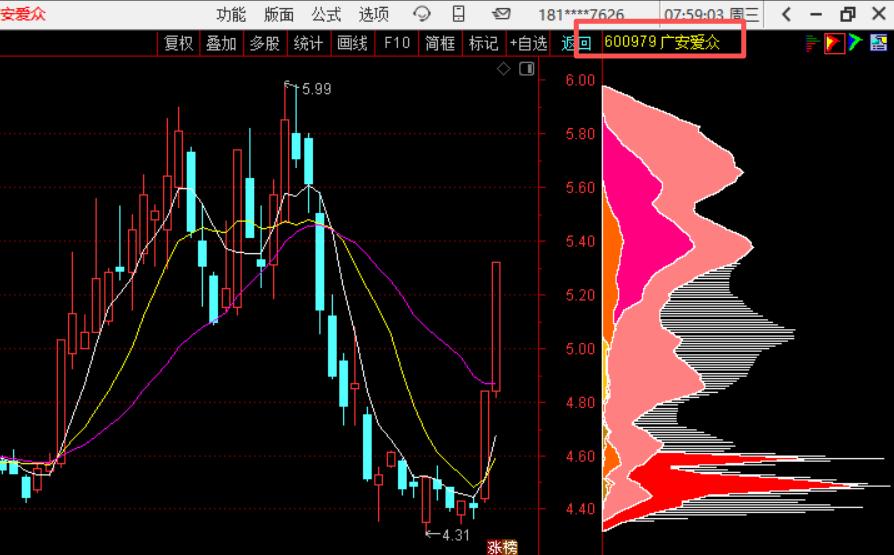Click the picture panel icon at far right
This screenshot has width=894, height=555.
(879, 43)
